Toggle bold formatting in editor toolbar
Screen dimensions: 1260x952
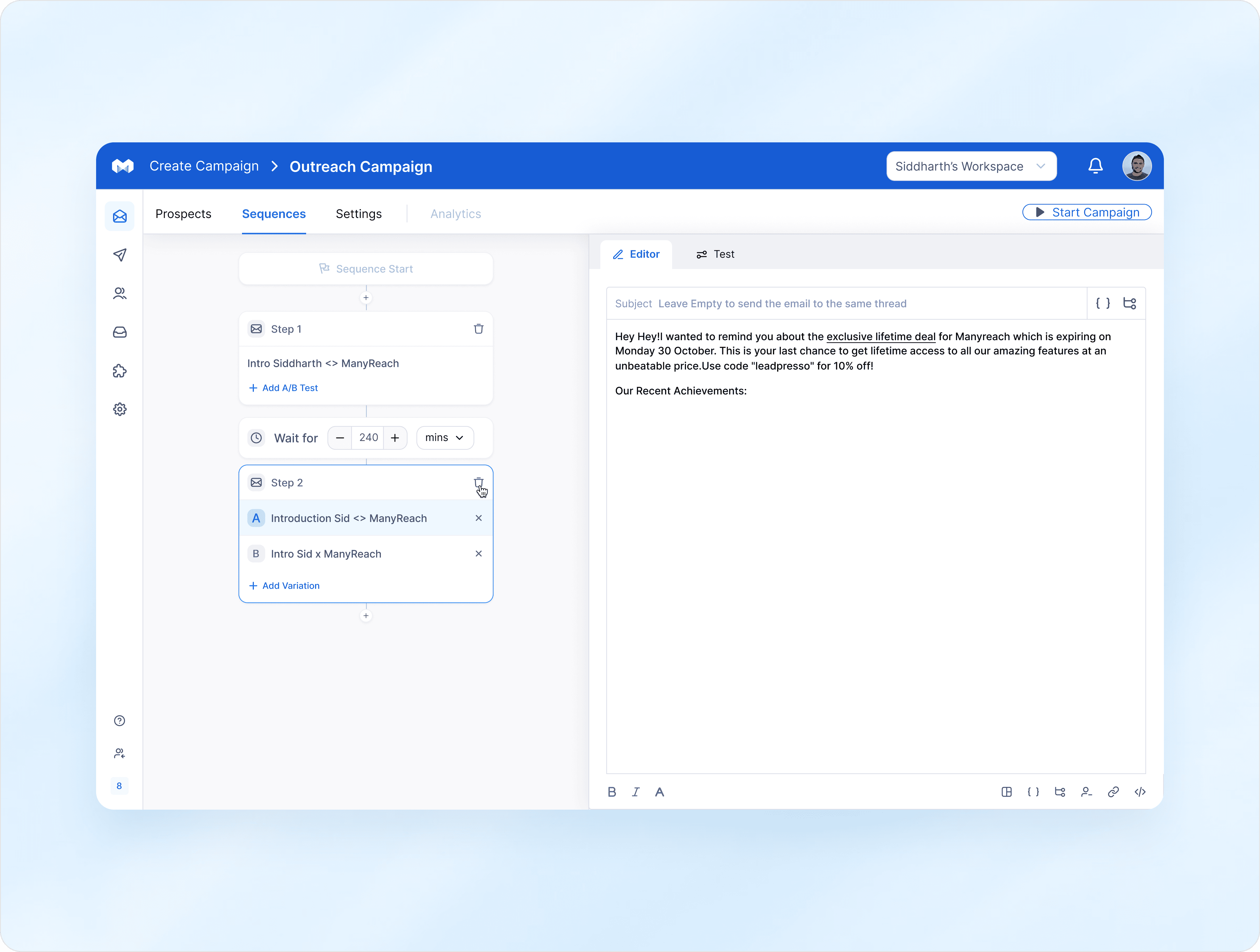click(612, 792)
